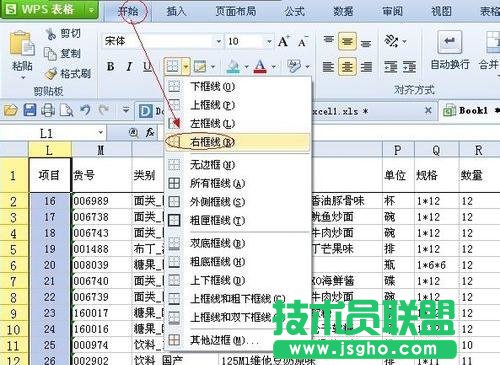The height and width of the screenshot is (365, 500).
Task: Open the 审阅 tab
Action: [x=392, y=11]
